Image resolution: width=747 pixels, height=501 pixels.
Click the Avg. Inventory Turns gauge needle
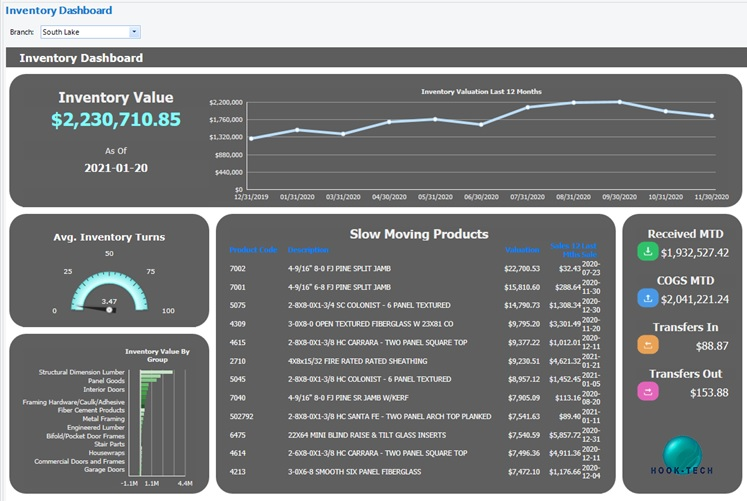[95, 308]
